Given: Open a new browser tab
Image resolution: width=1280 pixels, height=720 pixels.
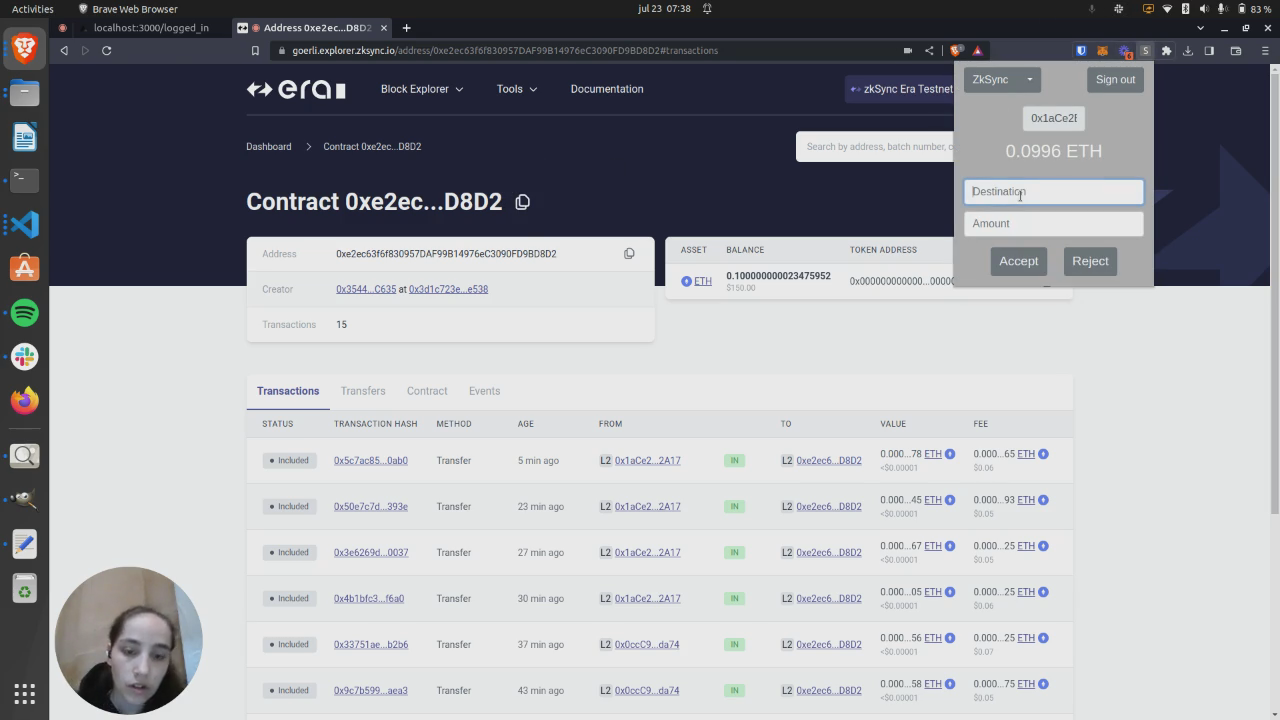Looking at the screenshot, I should point(406,28).
